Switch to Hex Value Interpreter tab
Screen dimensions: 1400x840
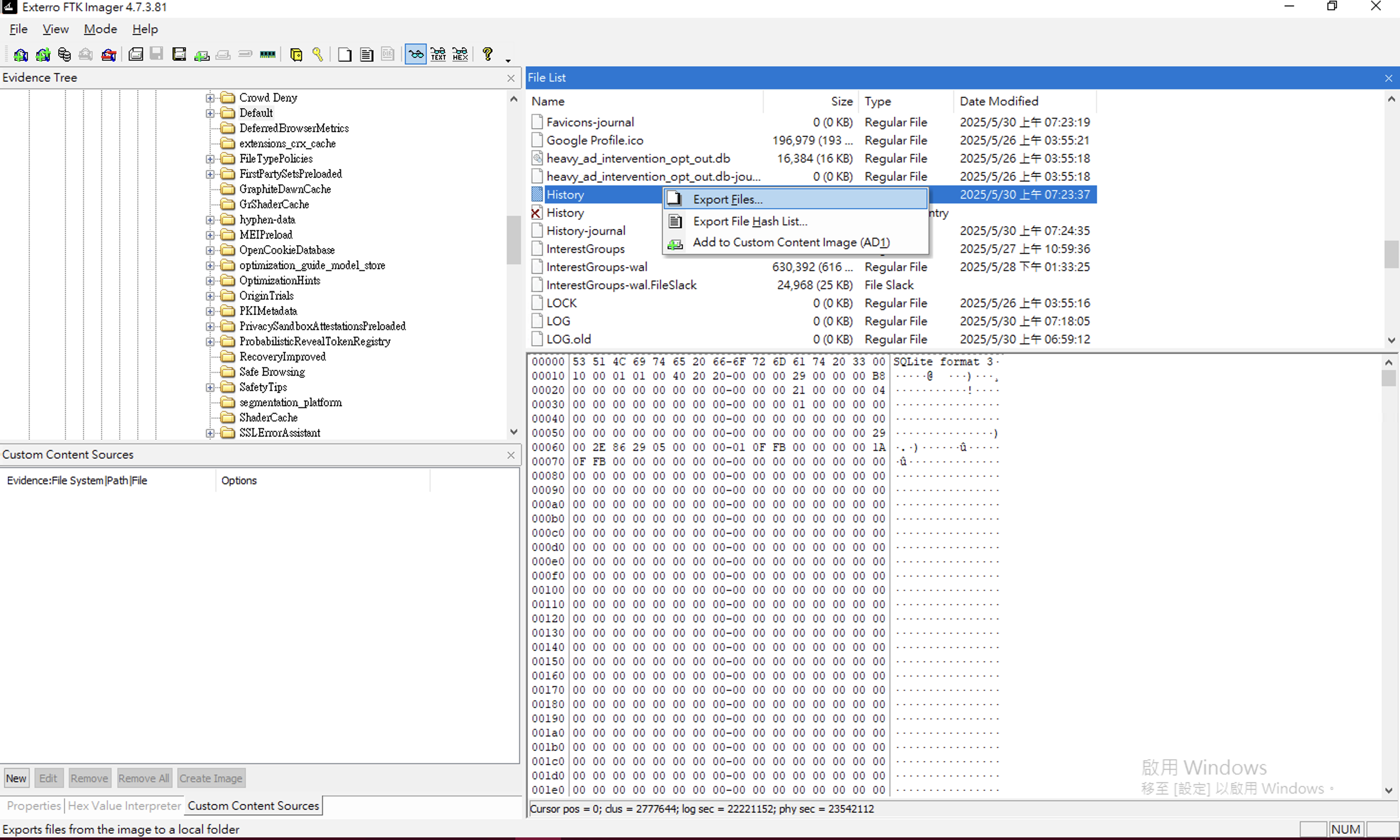point(124,805)
